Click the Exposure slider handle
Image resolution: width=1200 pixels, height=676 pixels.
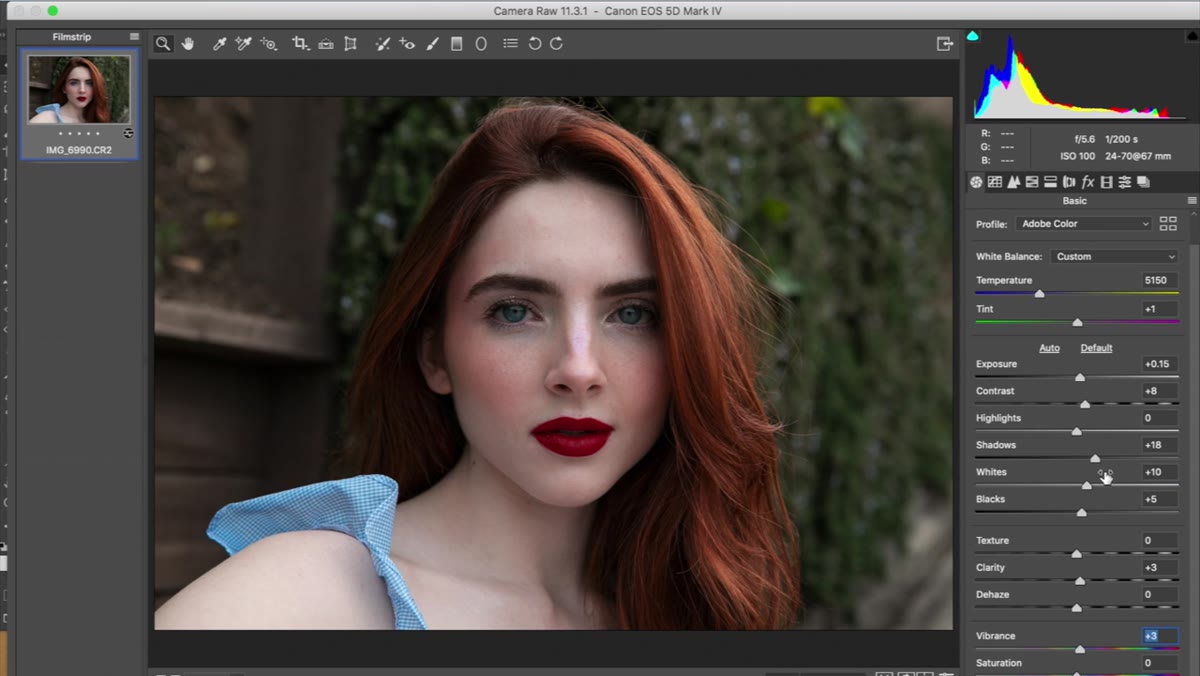pos(1080,377)
